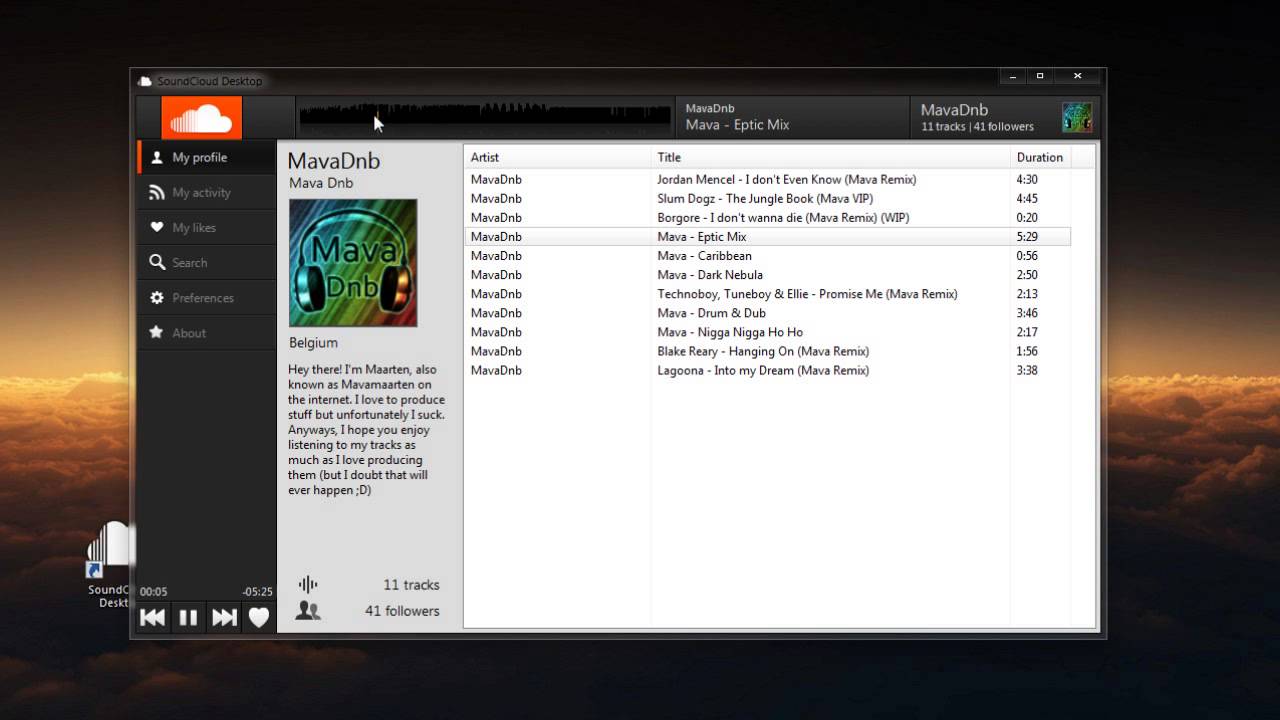Minimize the SoundCloud Desktop window
Viewport: 1280px width, 720px height.
[1013, 76]
